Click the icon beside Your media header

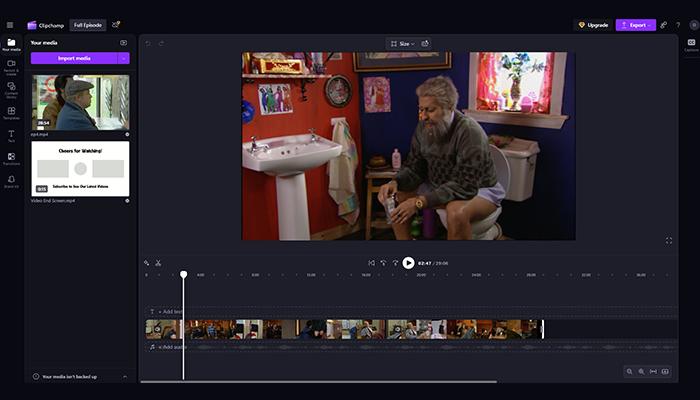click(123, 43)
